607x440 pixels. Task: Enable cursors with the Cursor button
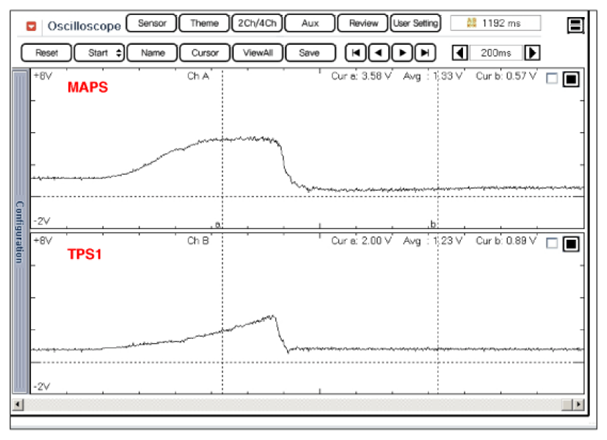tap(205, 53)
